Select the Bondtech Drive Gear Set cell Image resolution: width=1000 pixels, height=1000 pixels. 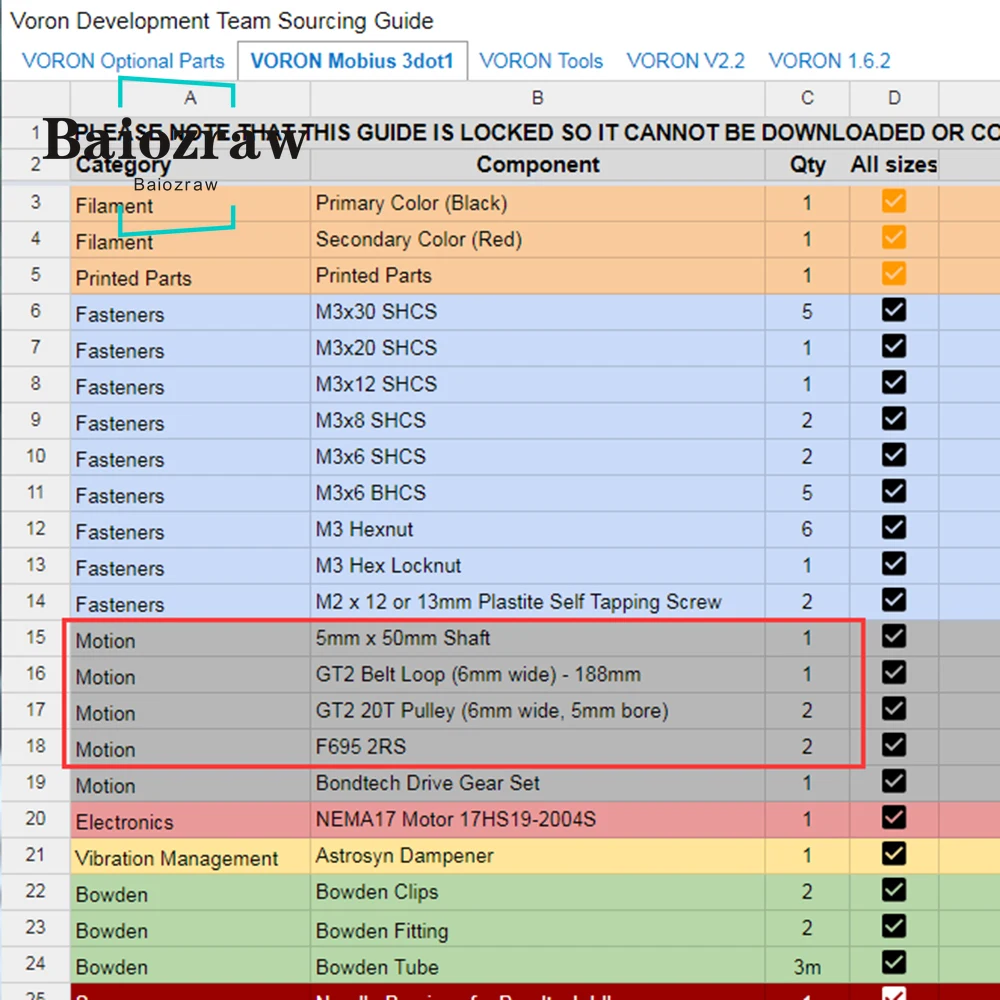[538, 783]
